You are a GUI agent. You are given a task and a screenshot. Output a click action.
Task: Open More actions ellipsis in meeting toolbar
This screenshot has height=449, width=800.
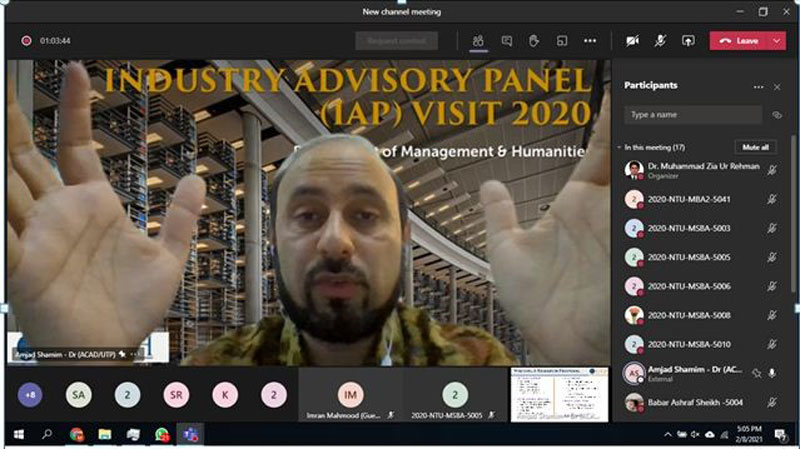[x=590, y=41]
